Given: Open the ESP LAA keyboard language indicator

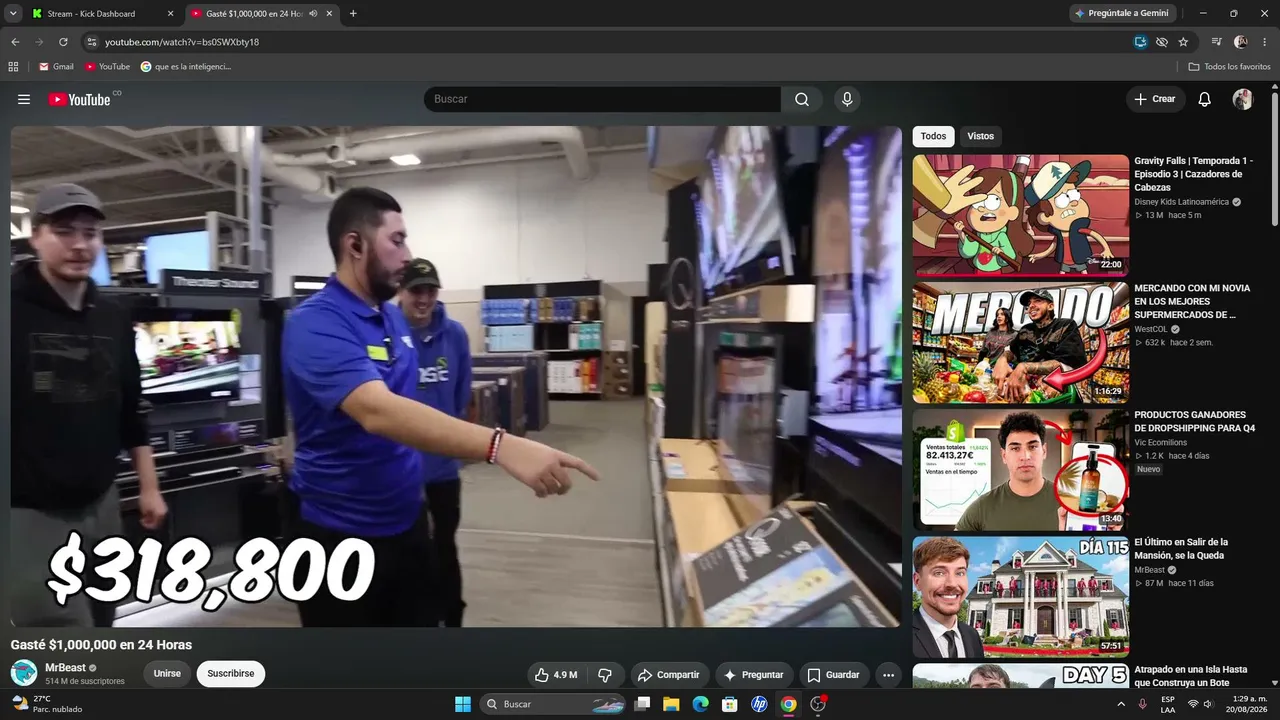Looking at the screenshot, I should pyautogui.click(x=1168, y=704).
